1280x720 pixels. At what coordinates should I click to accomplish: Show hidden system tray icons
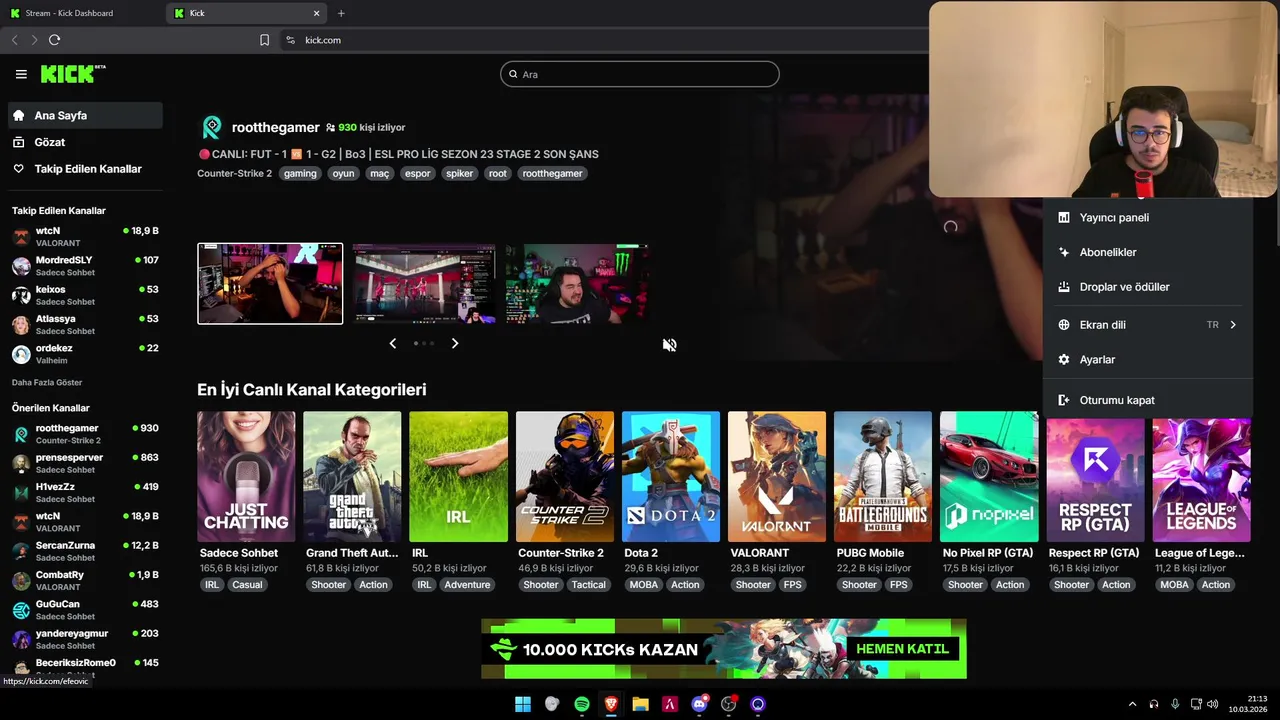pos(1132,704)
